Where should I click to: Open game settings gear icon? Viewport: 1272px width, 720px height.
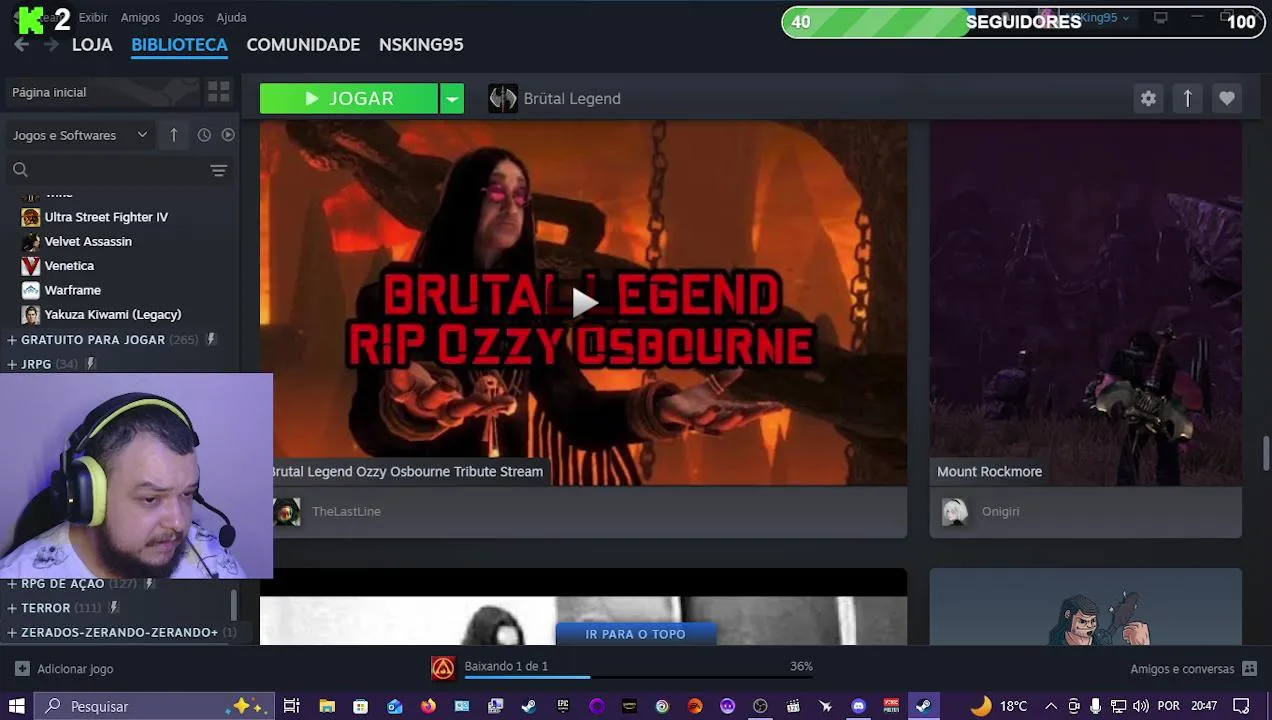click(1148, 98)
